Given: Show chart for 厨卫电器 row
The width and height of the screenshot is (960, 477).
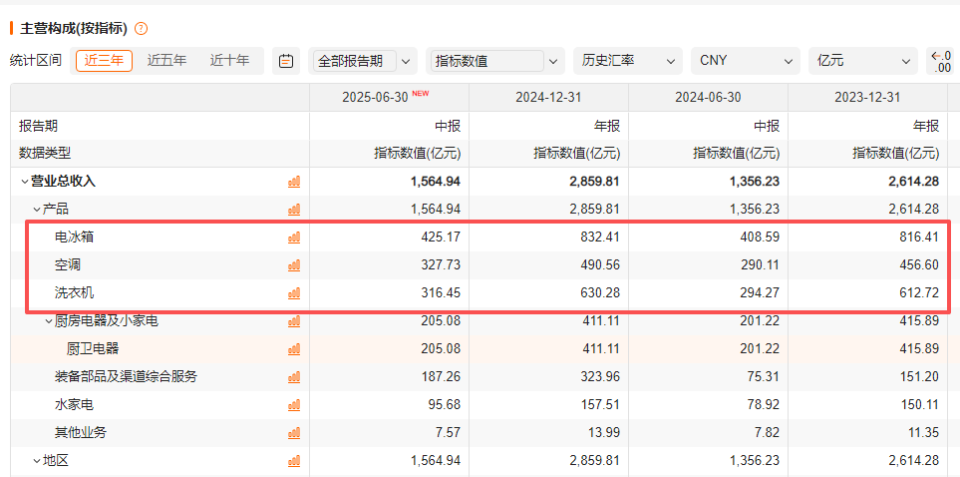Looking at the screenshot, I should [294, 349].
